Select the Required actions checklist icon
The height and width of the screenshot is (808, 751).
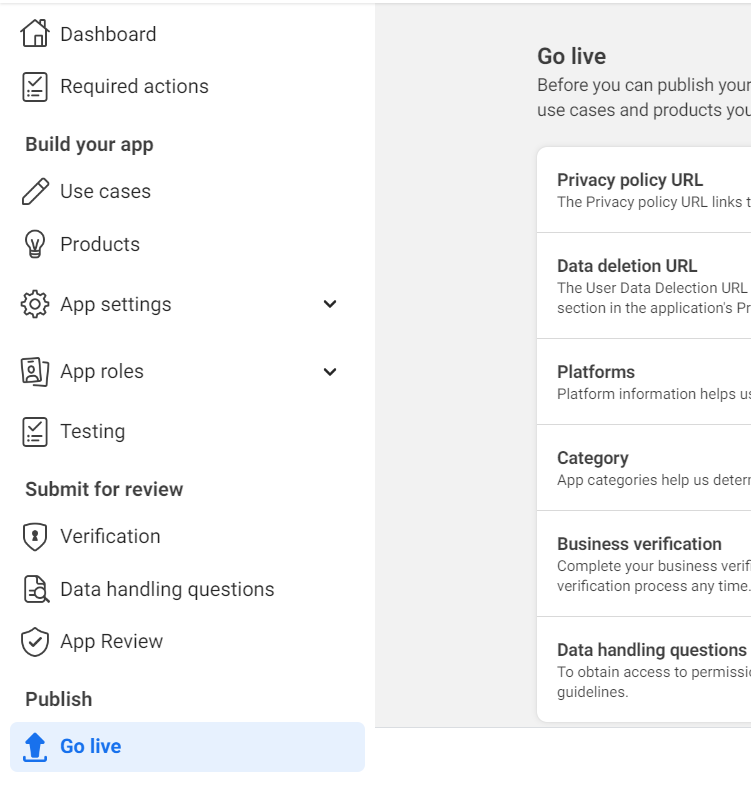(x=34, y=86)
